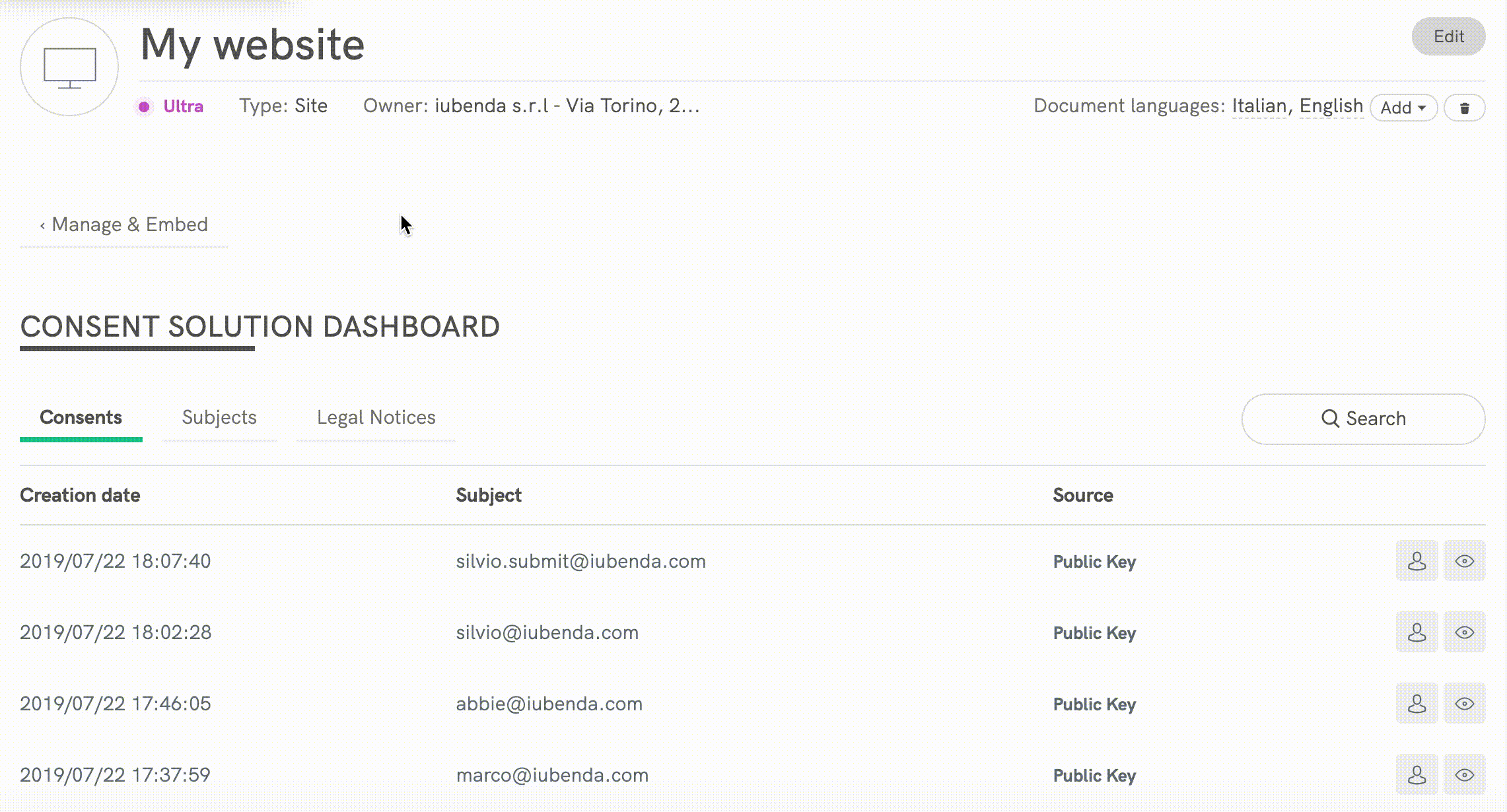The width and height of the screenshot is (1507, 812).
Task: Click the eye icon for marco@iubenda.com
Action: (1464, 775)
